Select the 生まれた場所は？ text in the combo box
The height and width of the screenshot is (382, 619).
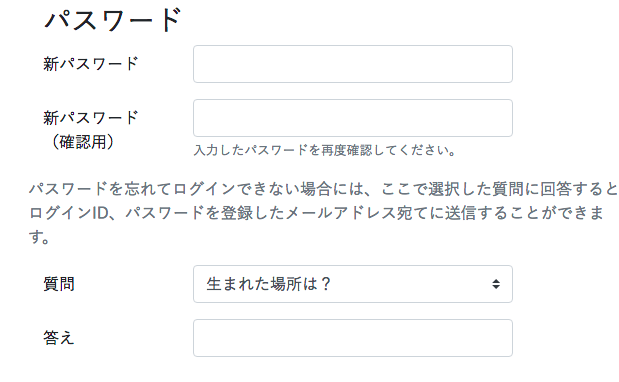pyautogui.click(x=268, y=284)
